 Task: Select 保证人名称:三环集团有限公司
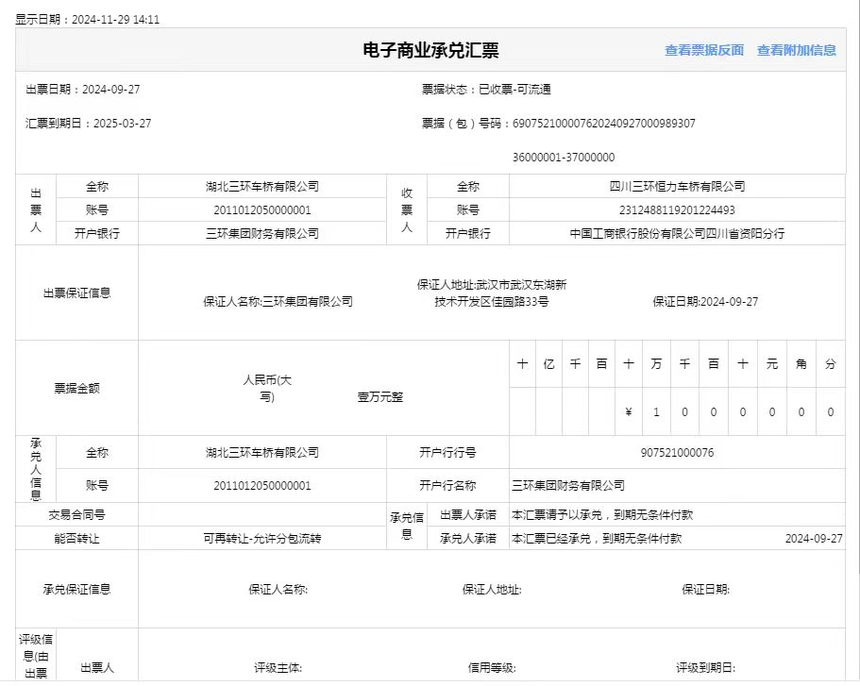(278, 302)
